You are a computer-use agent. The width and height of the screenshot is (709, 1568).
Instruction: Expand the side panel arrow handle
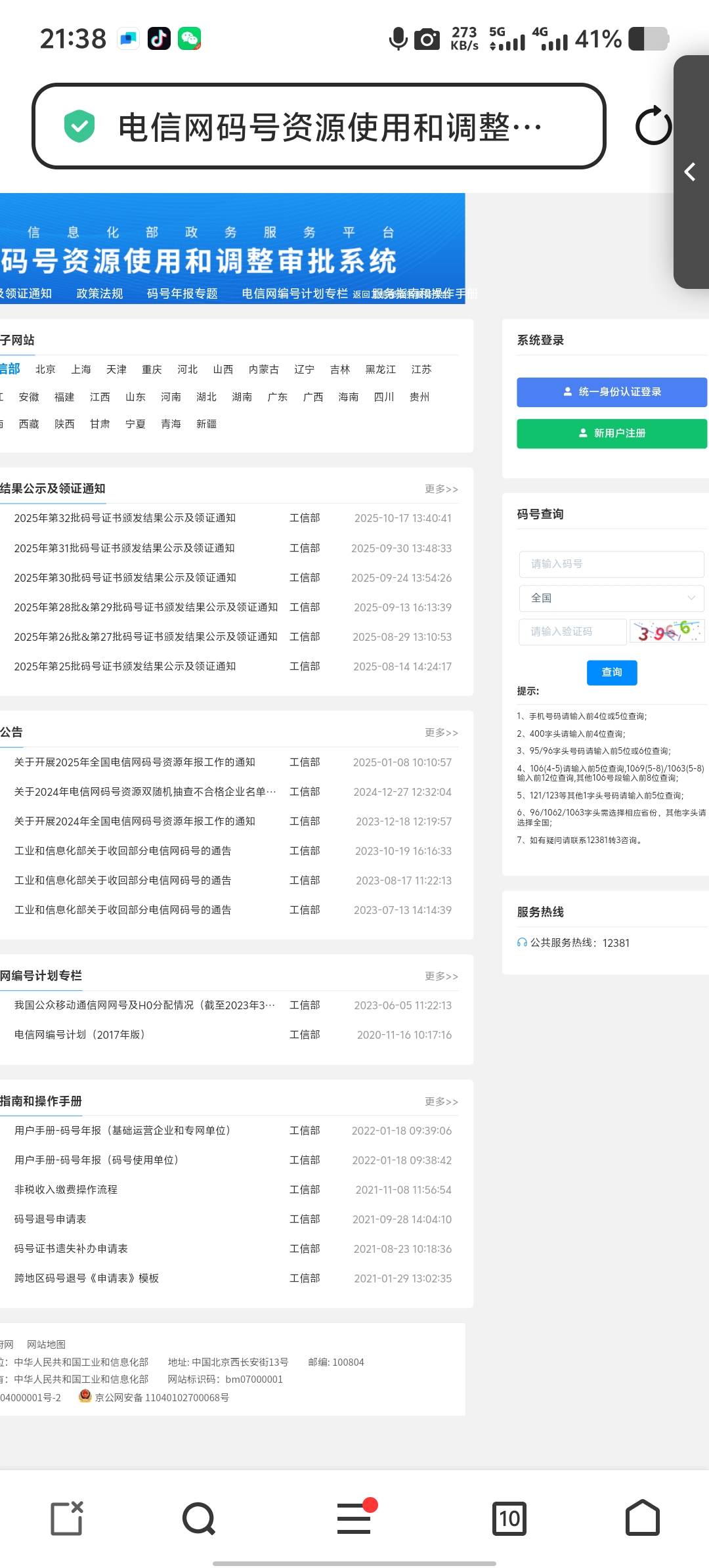(690, 172)
